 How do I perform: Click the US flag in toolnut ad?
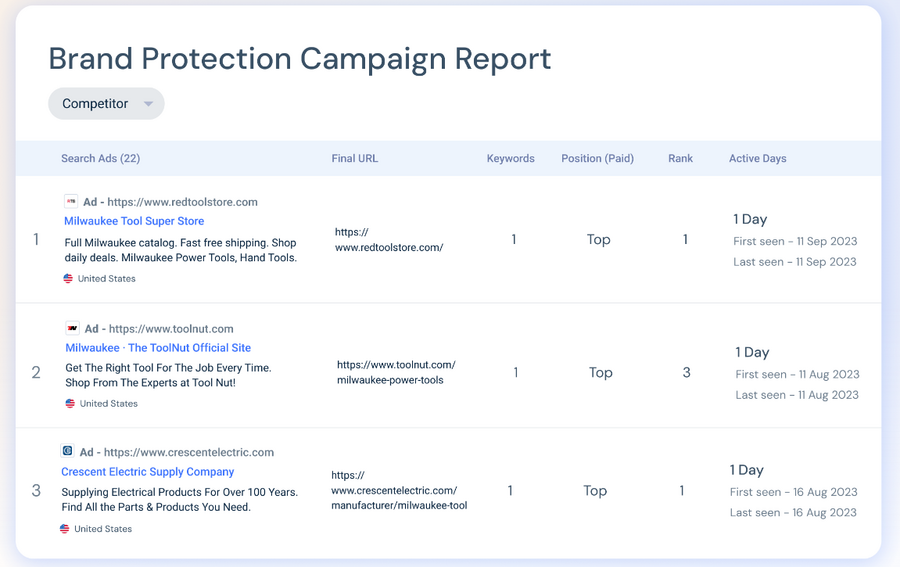[70, 403]
